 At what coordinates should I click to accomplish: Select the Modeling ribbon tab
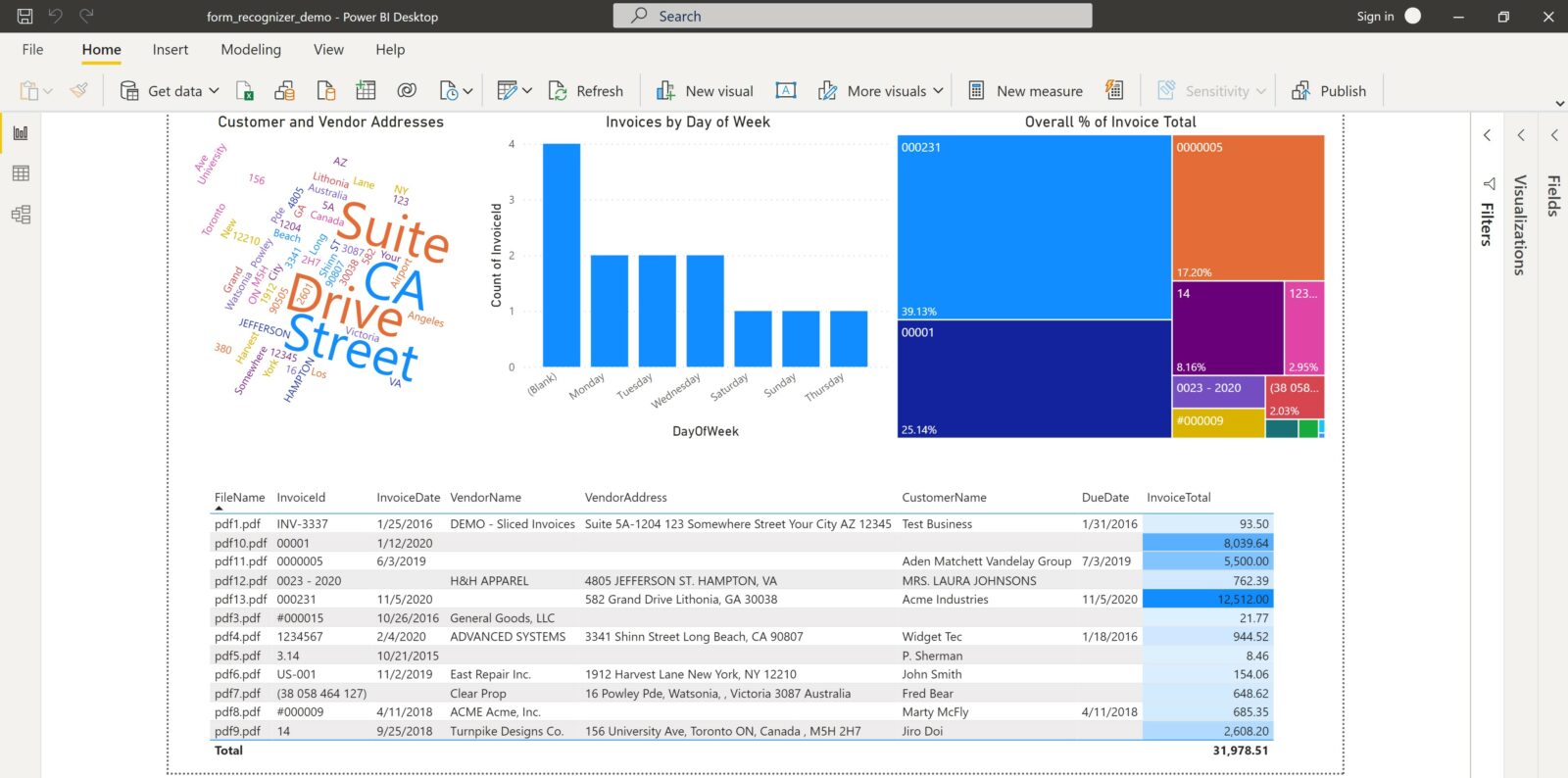pyautogui.click(x=251, y=50)
